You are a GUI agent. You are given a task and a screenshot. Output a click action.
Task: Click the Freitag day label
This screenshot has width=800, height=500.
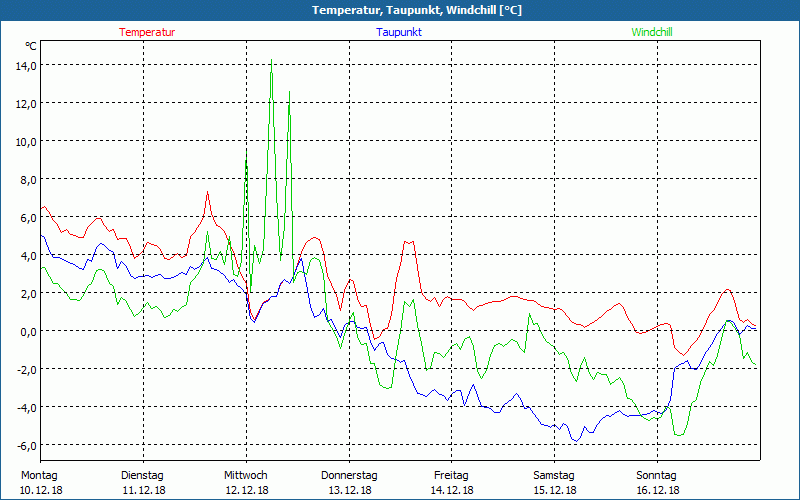pyautogui.click(x=452, y=476)
